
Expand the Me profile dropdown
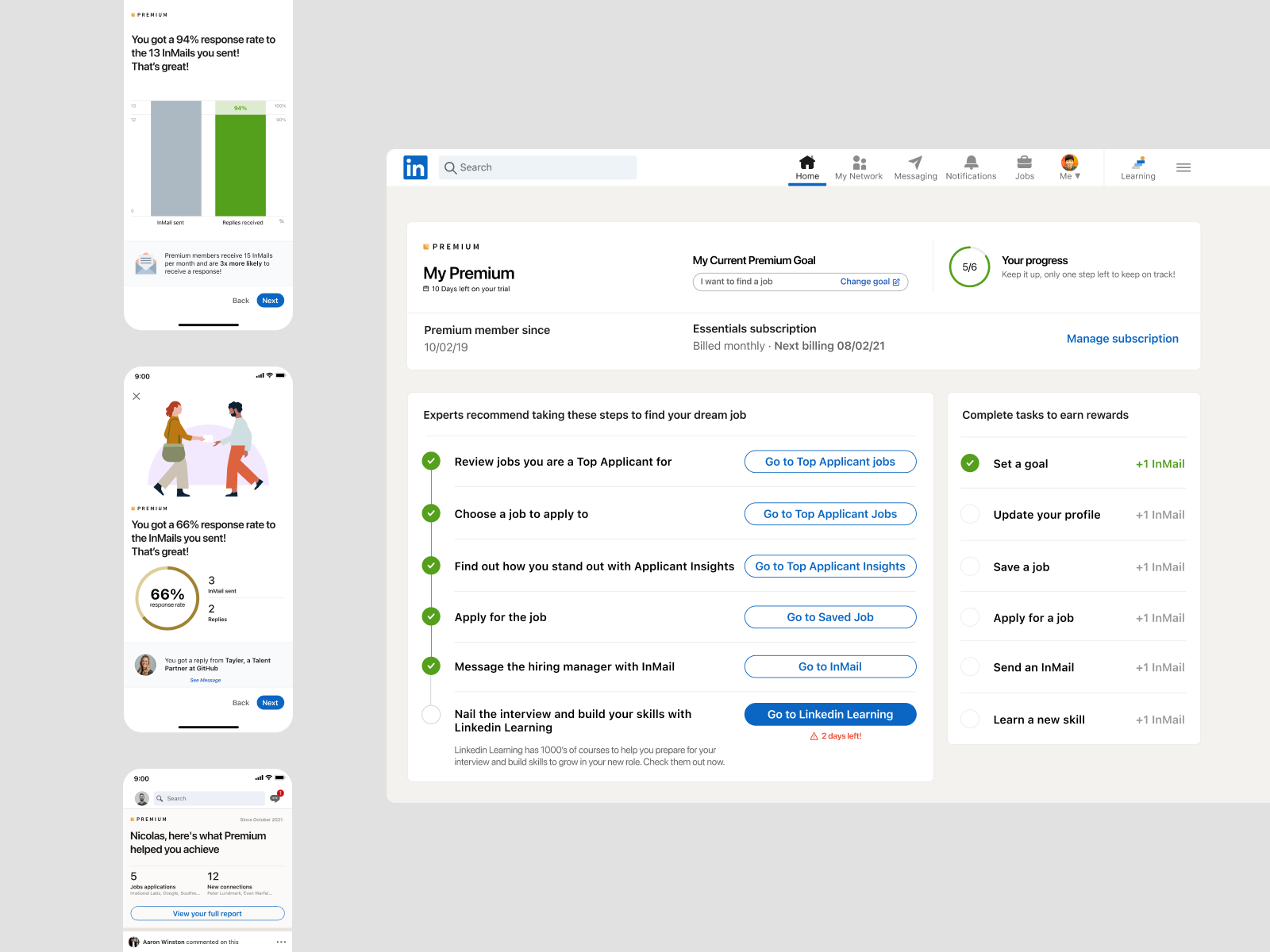(x=1069, y=167)
